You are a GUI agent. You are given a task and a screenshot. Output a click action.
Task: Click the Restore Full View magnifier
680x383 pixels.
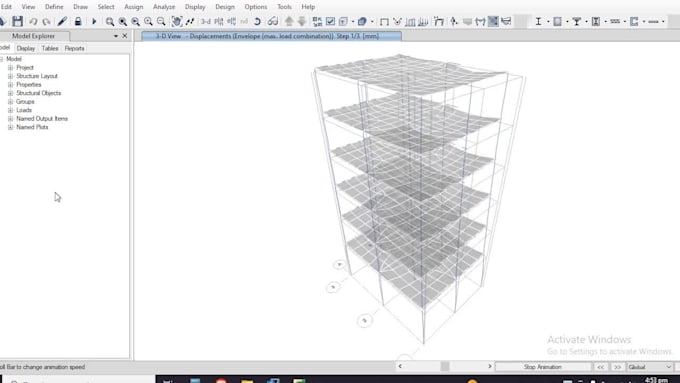click(x=123, y=21)
